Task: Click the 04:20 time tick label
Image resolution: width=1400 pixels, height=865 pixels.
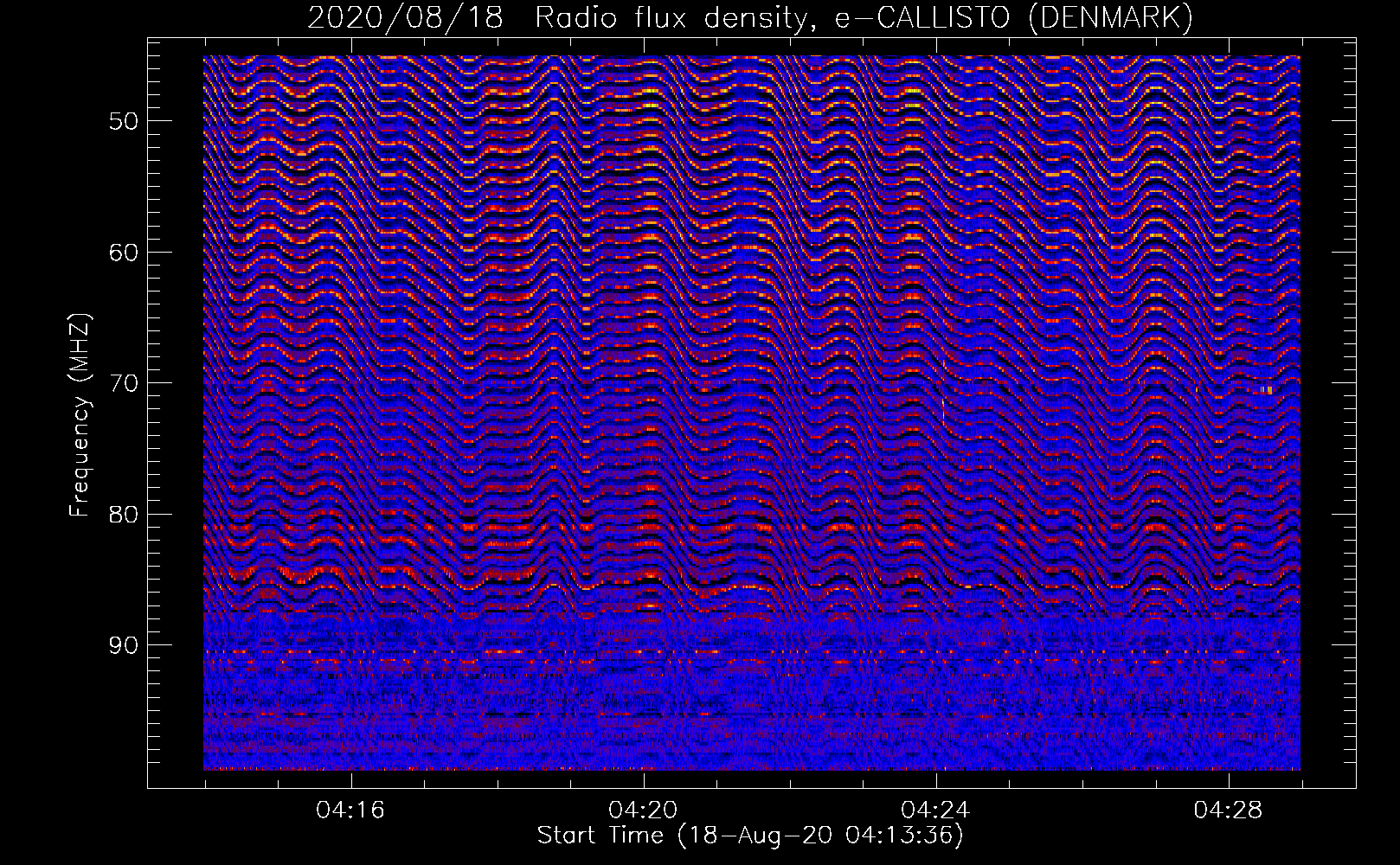Action: coord(643,811)
